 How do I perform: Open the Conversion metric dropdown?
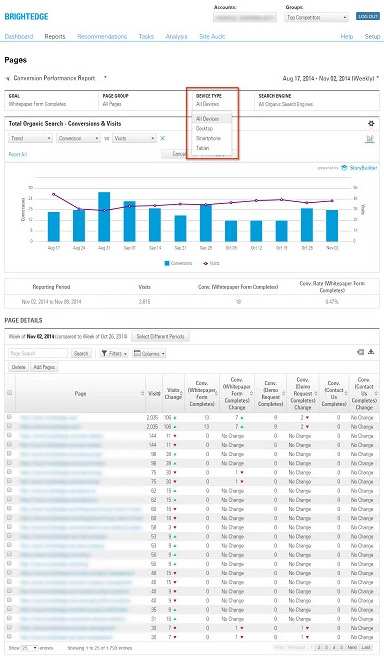78,138
